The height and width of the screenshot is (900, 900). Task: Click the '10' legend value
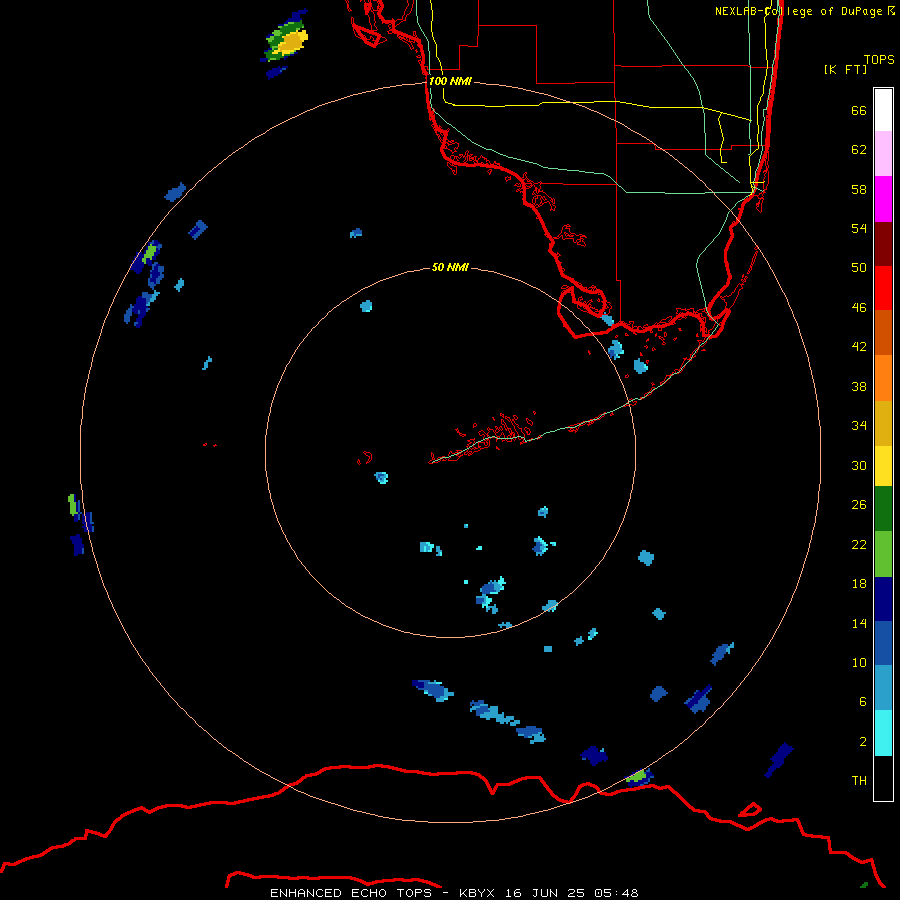[x=859, y=662]
